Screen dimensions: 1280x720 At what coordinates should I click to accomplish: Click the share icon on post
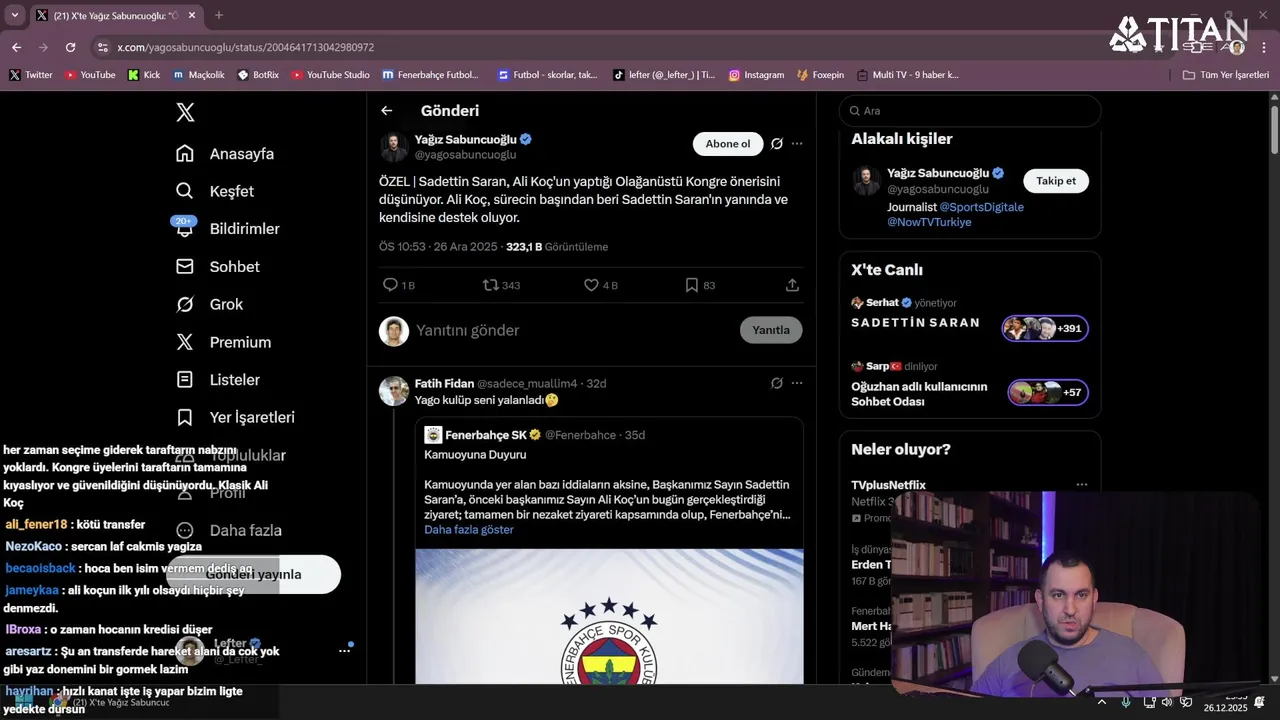coord(792,285)
